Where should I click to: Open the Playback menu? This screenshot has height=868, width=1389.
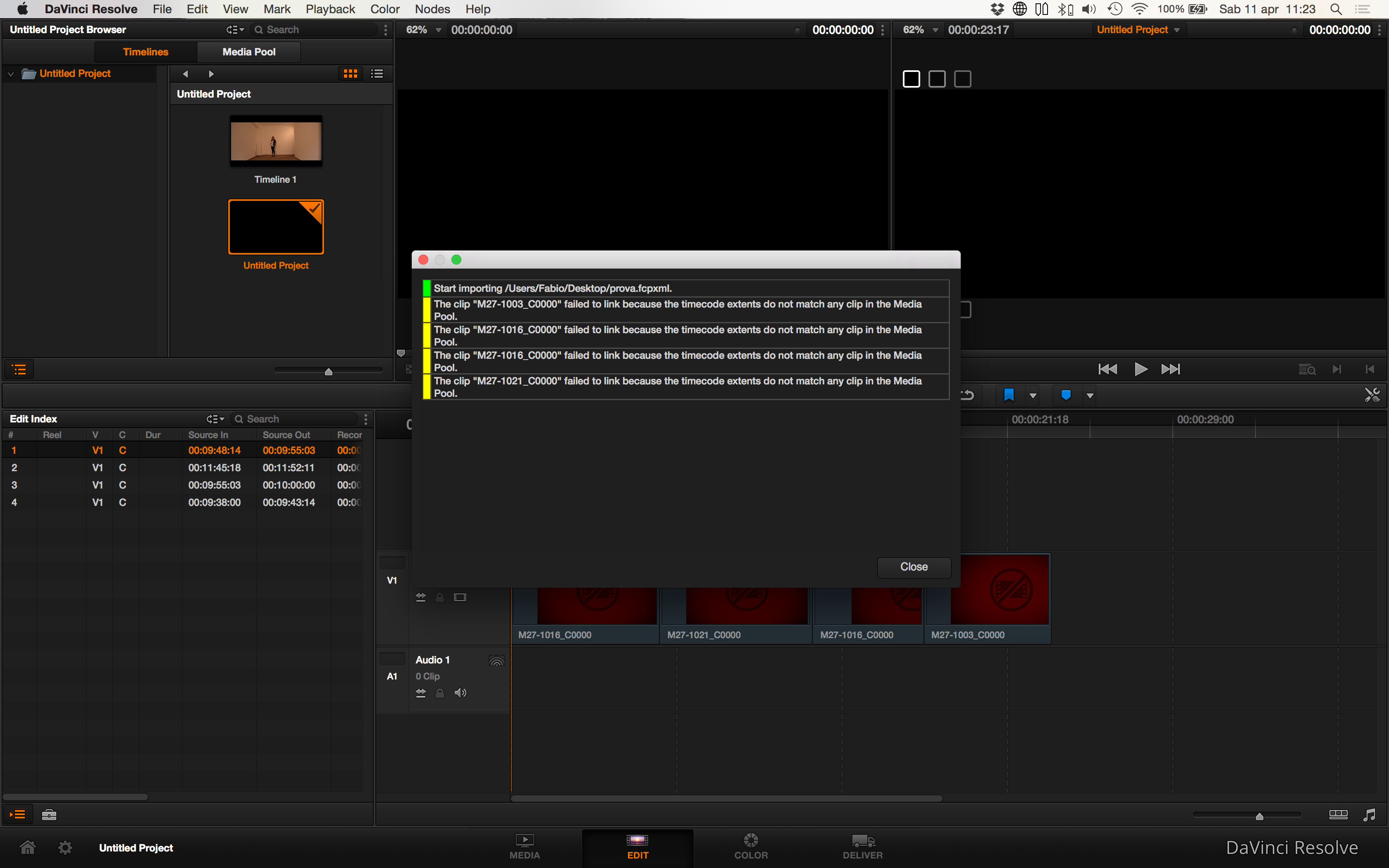pyautogui.click(x=330, y=9)
